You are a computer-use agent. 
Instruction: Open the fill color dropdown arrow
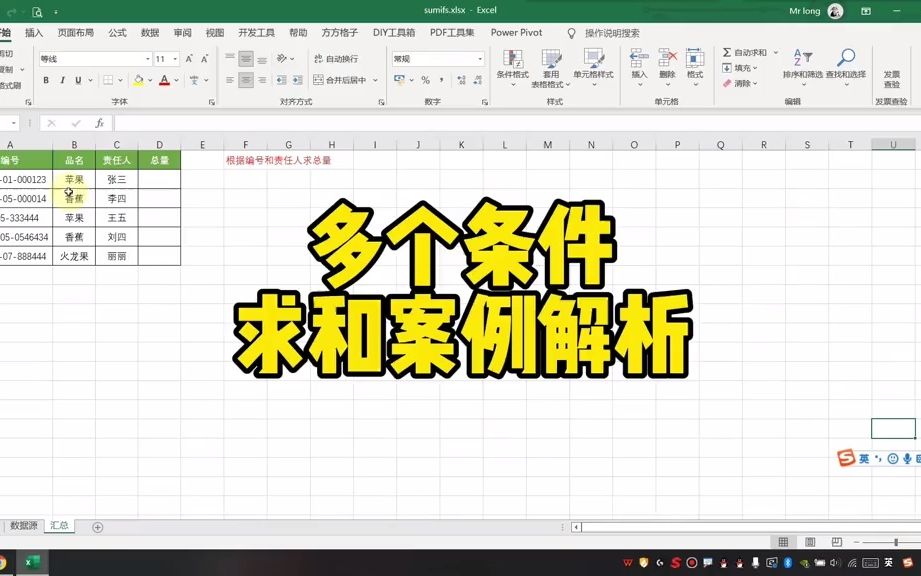pyautogui.click(x=150, y=80)
